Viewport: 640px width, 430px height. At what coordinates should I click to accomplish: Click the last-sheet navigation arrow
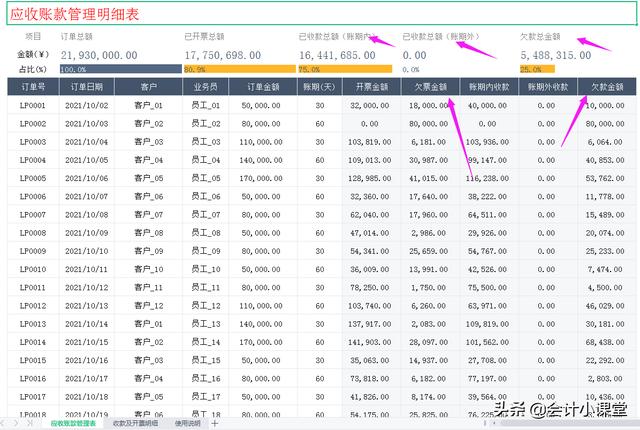pos(30,423)
